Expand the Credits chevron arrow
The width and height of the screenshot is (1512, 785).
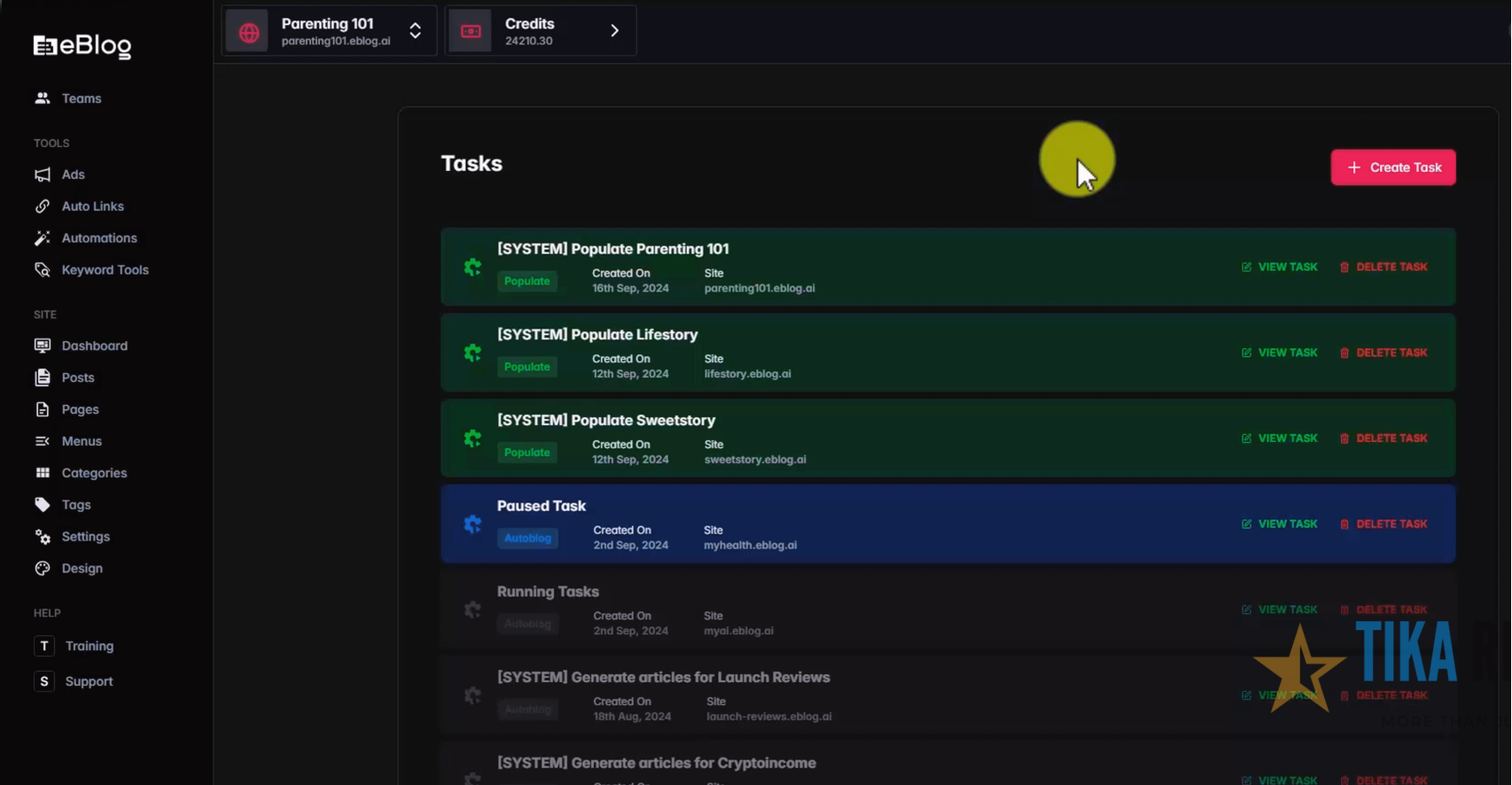(615, 31)
